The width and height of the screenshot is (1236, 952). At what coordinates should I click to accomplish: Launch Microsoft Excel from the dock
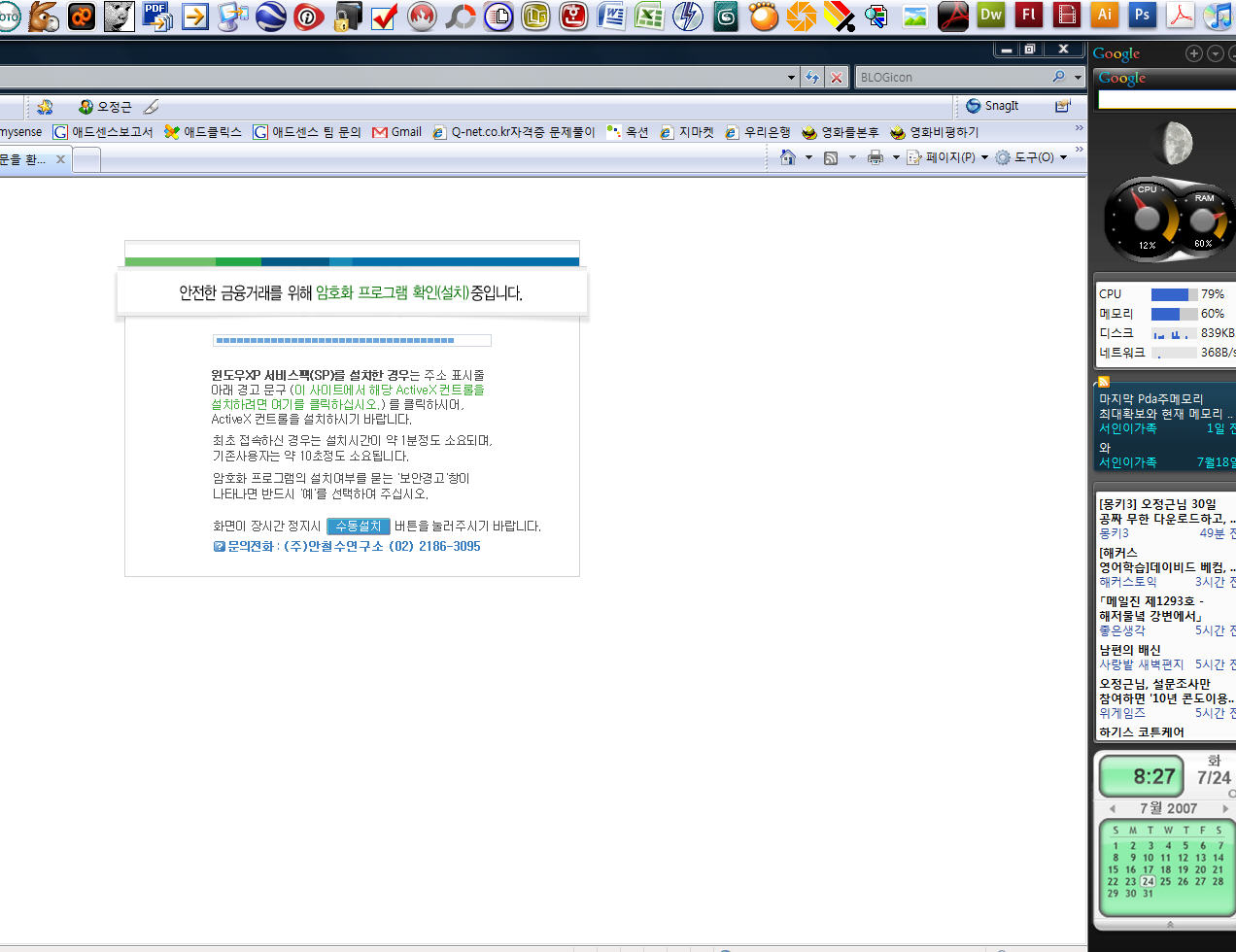tap(649, 16)
